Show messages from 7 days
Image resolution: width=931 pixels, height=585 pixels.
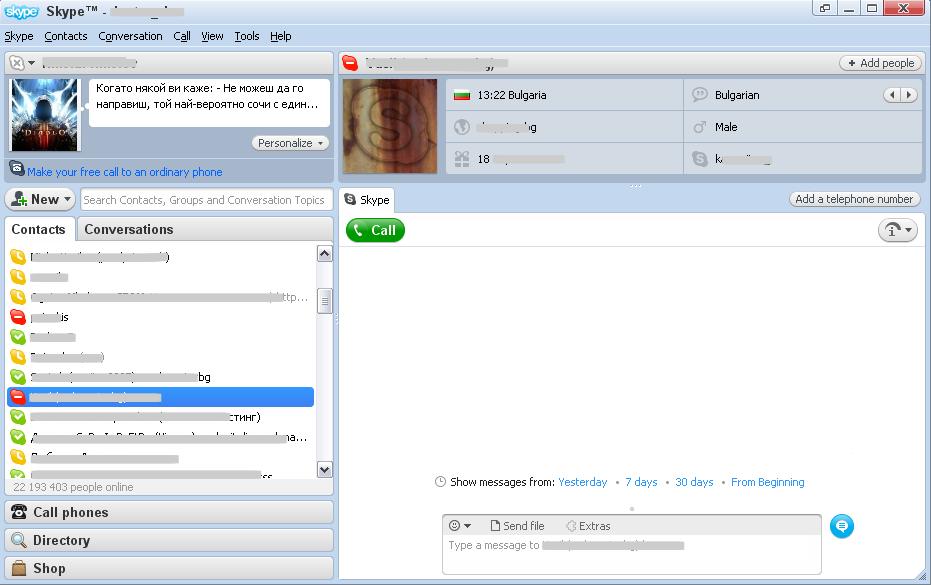coord(641,482)
